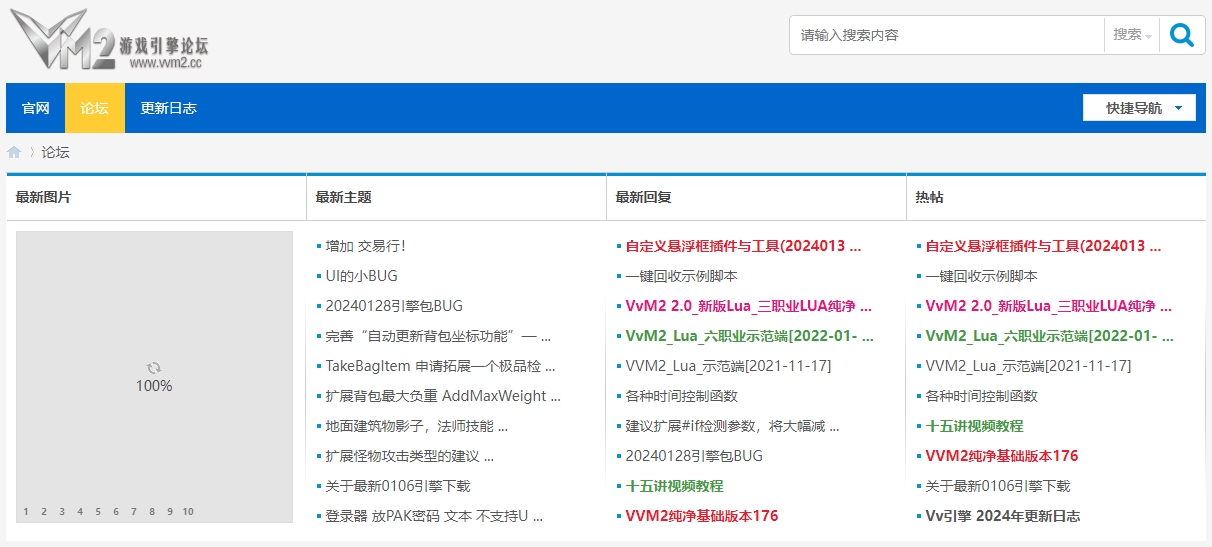Image resolution: width=1212 pixels, height=547 pixels.
Task: Click the VM2 game engine forum logo
Action: pos(110,41)
